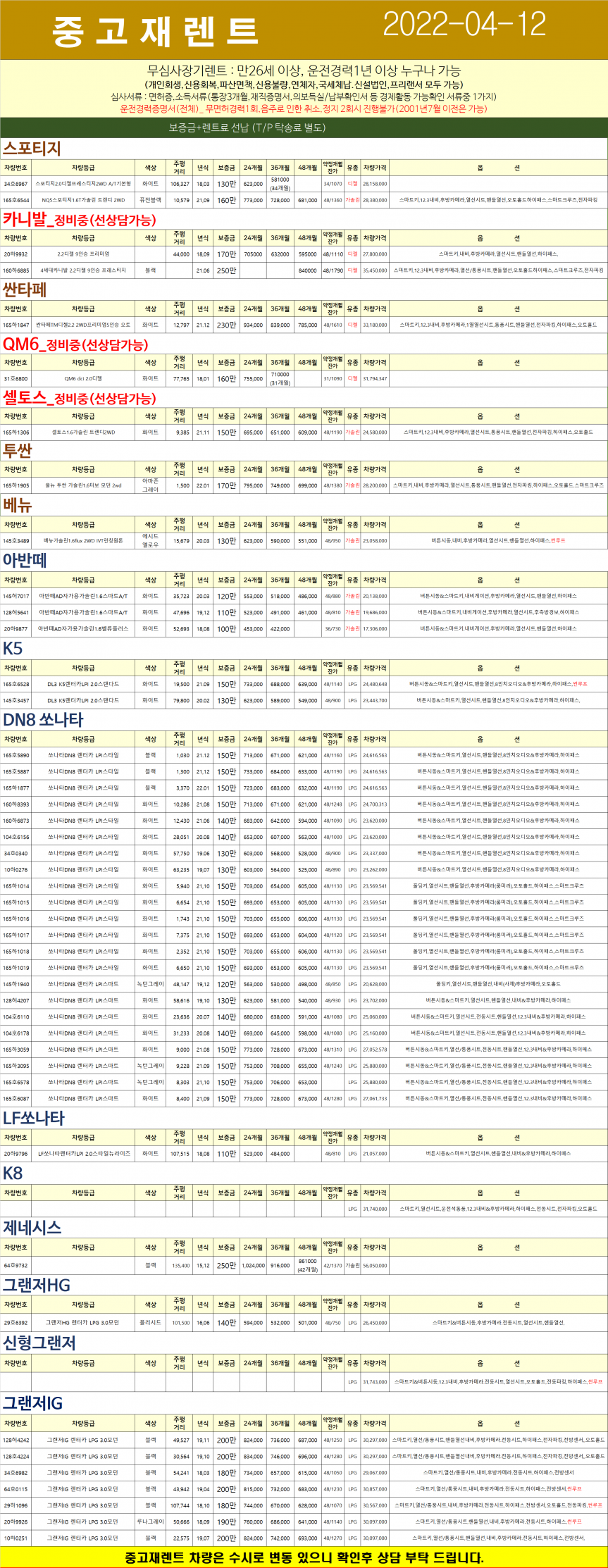Click the K5 section heading
This screenshot has width=608, height=1568.
click(13, 648)
